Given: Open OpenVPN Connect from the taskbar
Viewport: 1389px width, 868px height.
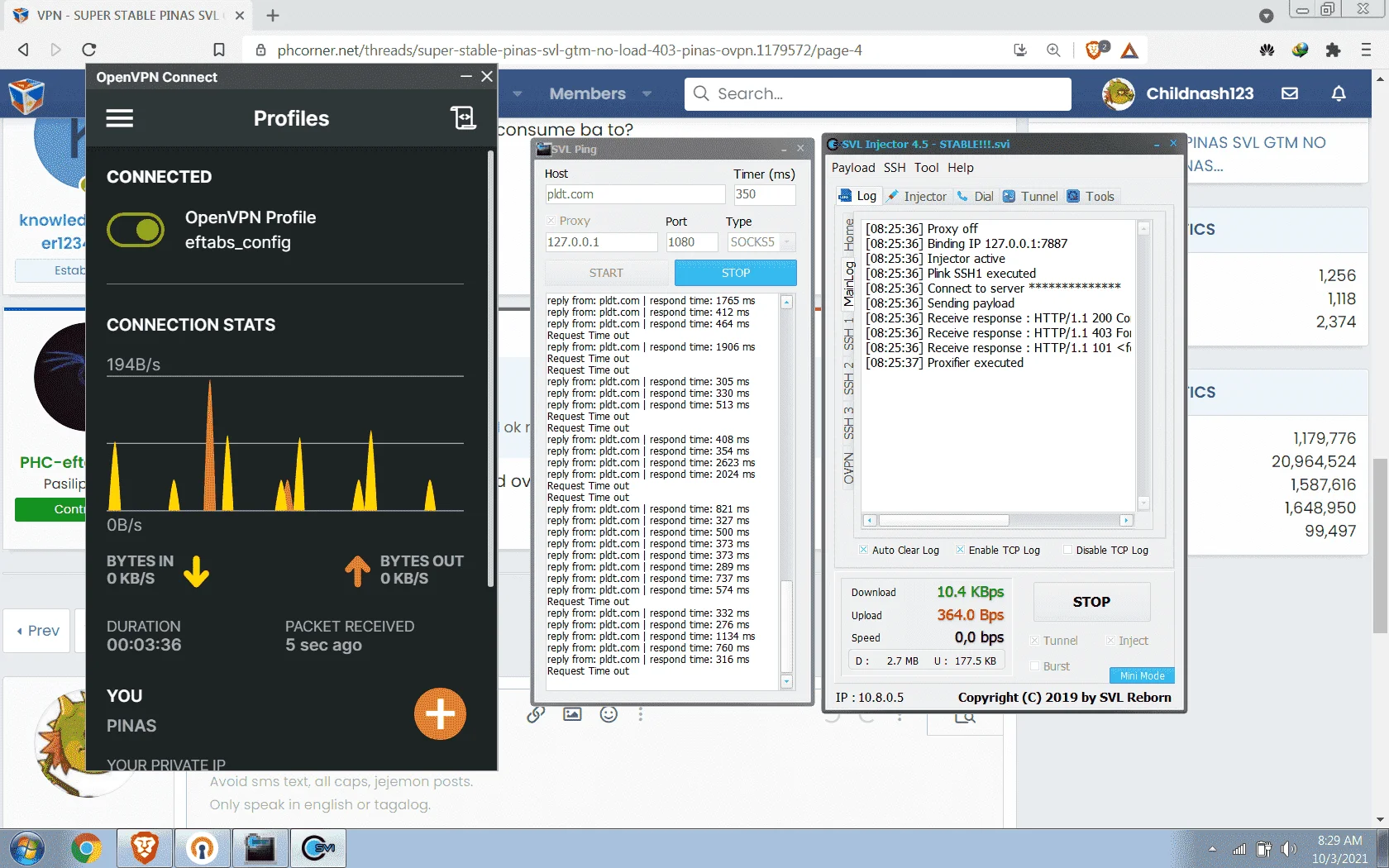Looking at the screenshot, I should (x=203, y=848).
